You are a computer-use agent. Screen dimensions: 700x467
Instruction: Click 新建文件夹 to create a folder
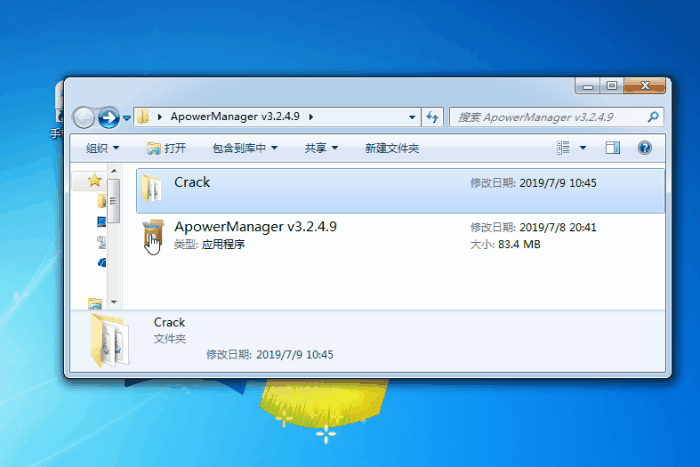(x=392, y=148)
